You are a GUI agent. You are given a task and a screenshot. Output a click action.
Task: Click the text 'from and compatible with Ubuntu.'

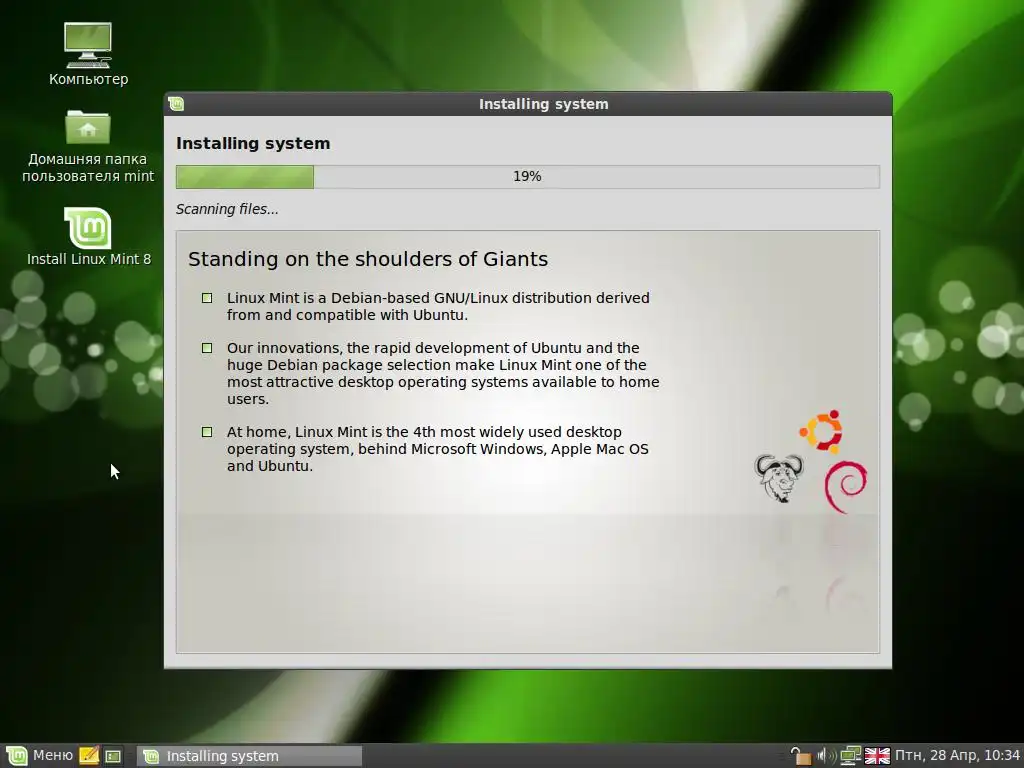347,315
